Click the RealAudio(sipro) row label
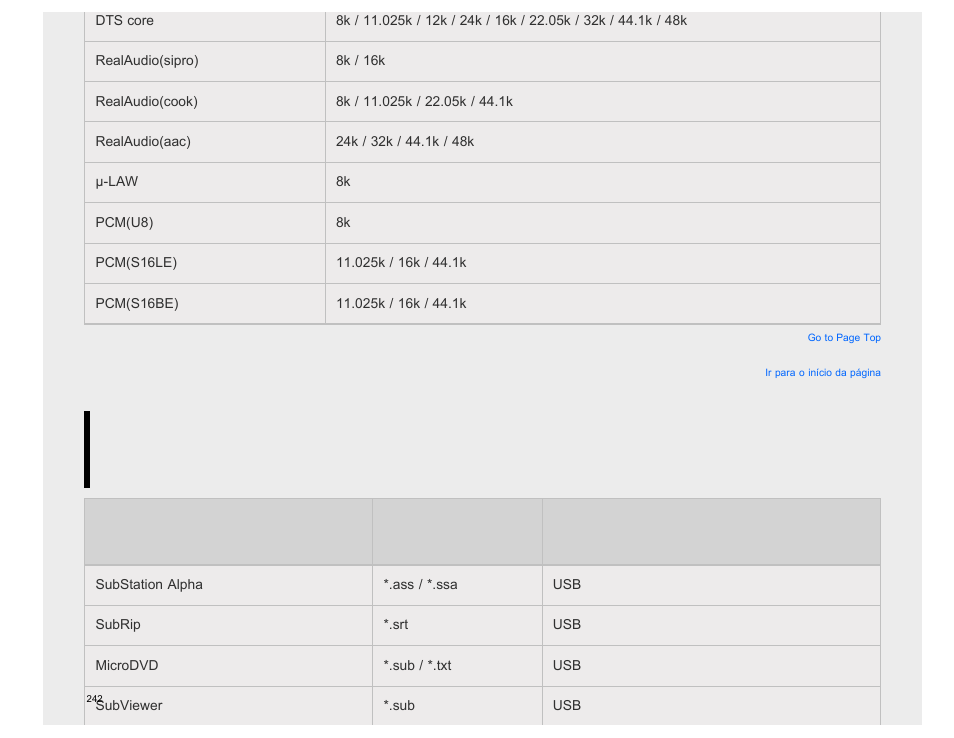This screenshot has width=954, height=738. tap(204, 61)
